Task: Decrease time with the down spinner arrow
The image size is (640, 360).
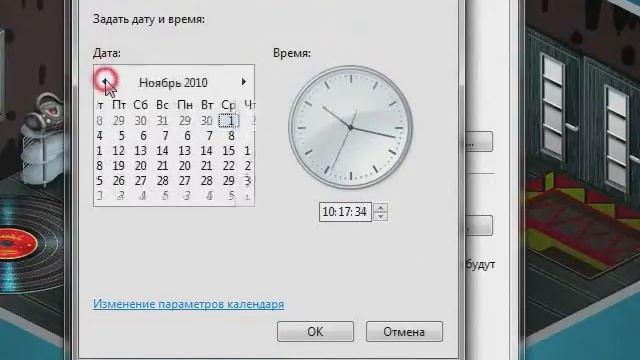Action: [x=380, y=216]
